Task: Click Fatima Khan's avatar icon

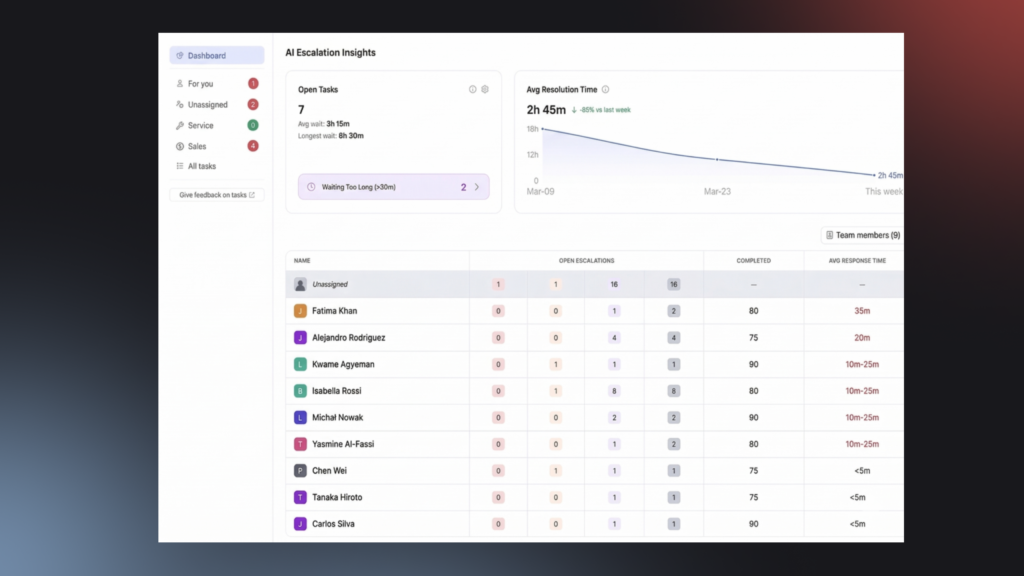Action: coord(300,311)
